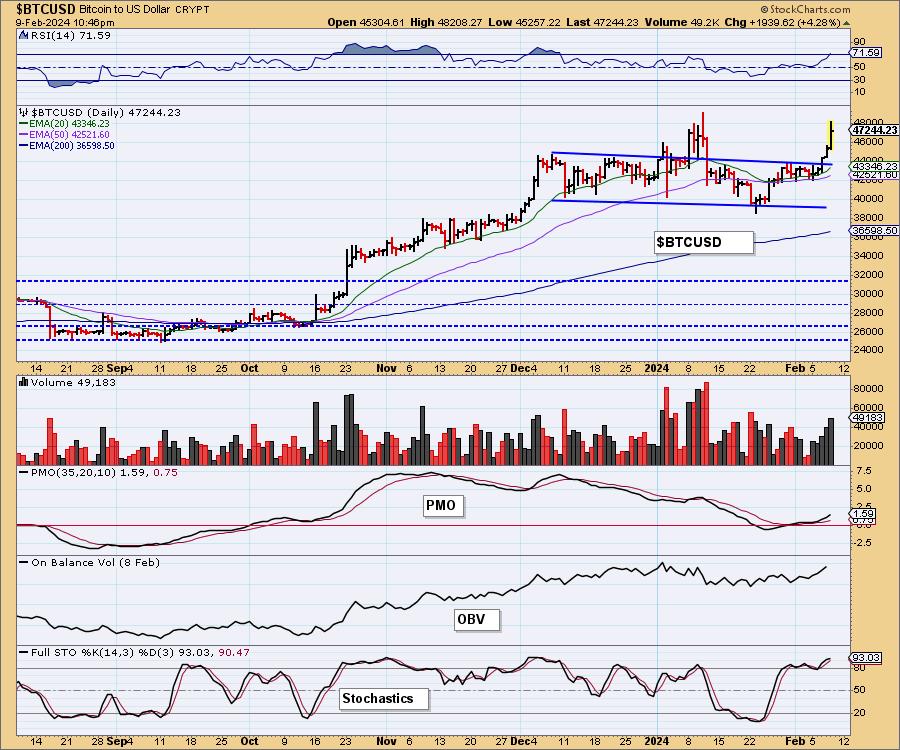This screenshot has height=750, width=900.
Task: Click the RSI(14) 71.59 legend text
Action: 71,36
